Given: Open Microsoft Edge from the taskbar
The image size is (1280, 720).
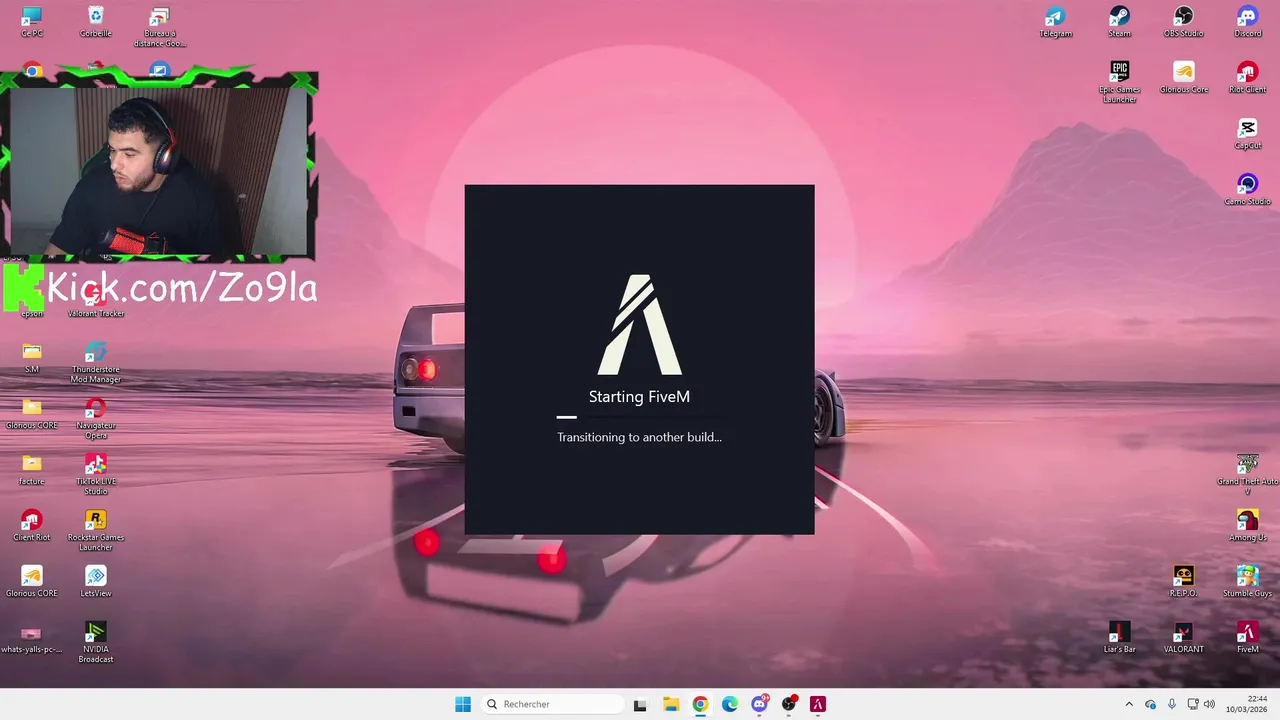Looking at the screenshot, I should (730, 704).
